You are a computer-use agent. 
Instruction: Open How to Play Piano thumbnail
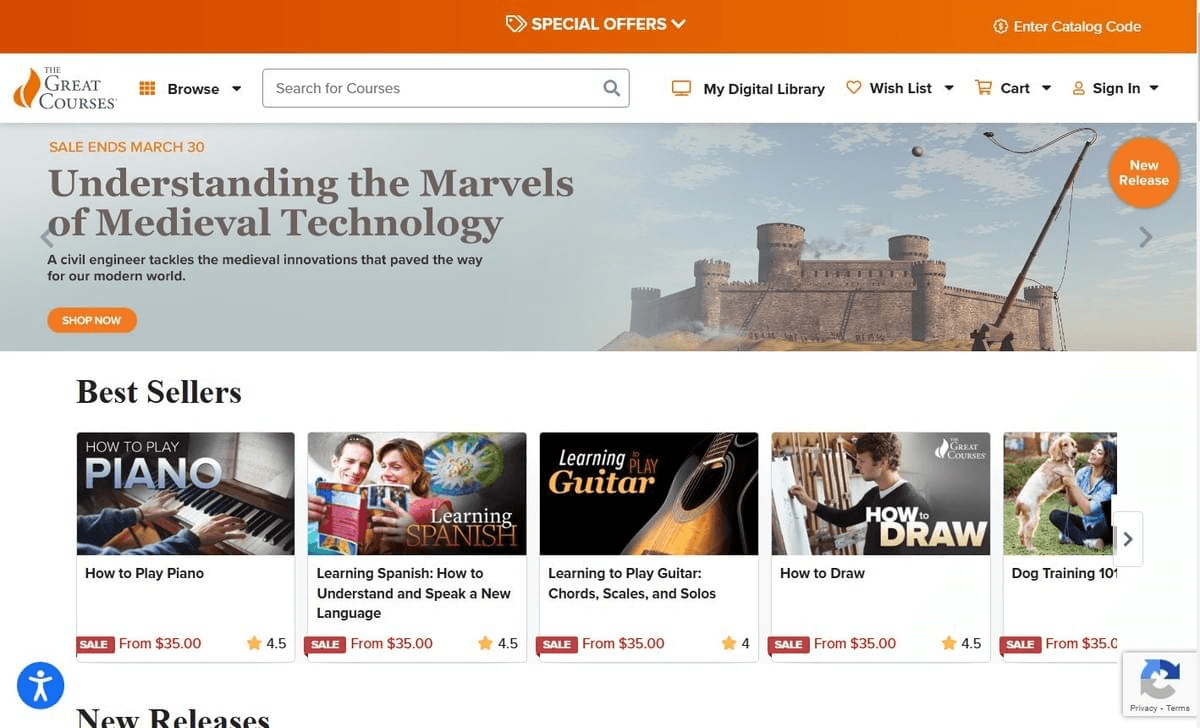tap(186, 493)
